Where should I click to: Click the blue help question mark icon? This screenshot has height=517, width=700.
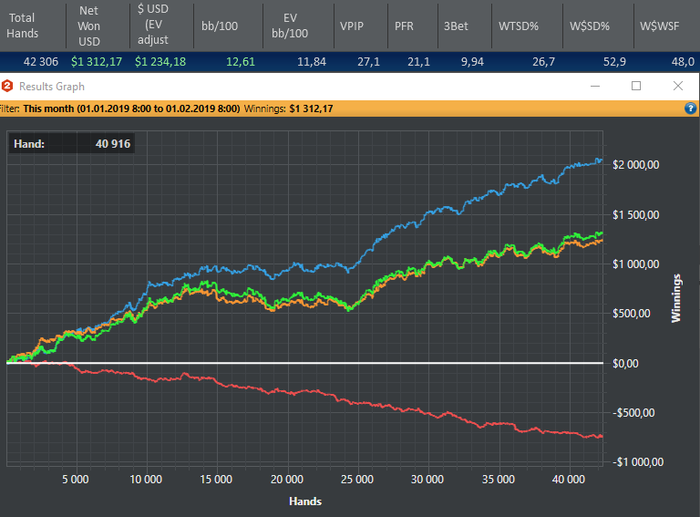pos(690,108)
